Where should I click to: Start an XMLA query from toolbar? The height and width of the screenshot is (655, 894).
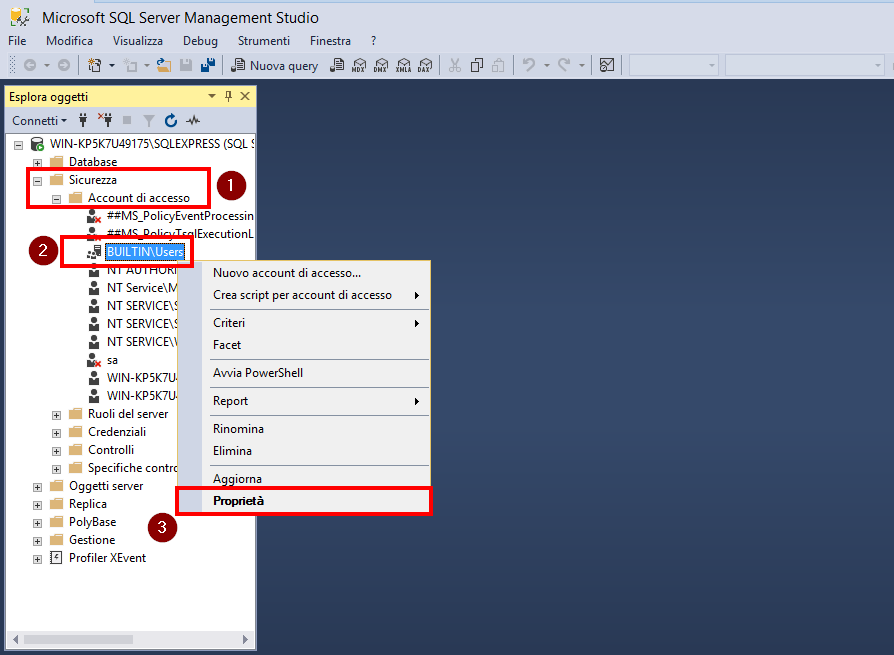coord(403,66)
